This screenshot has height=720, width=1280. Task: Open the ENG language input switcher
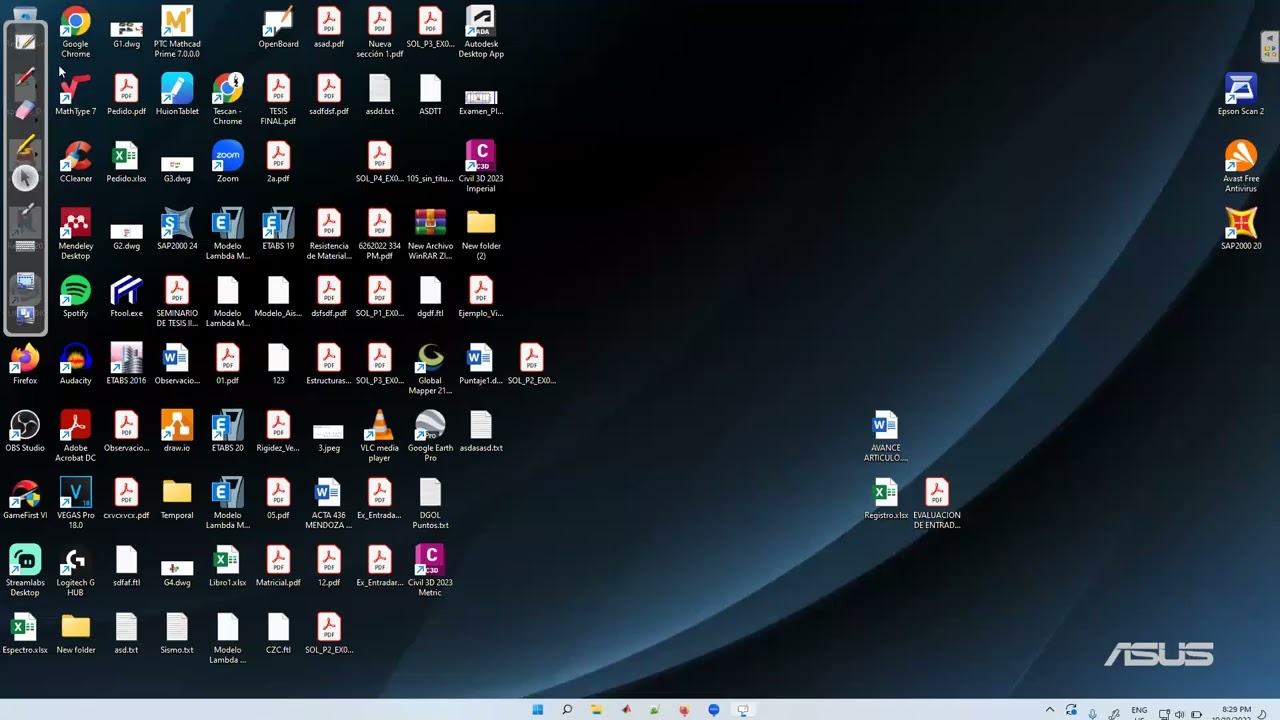[1139, 712]
